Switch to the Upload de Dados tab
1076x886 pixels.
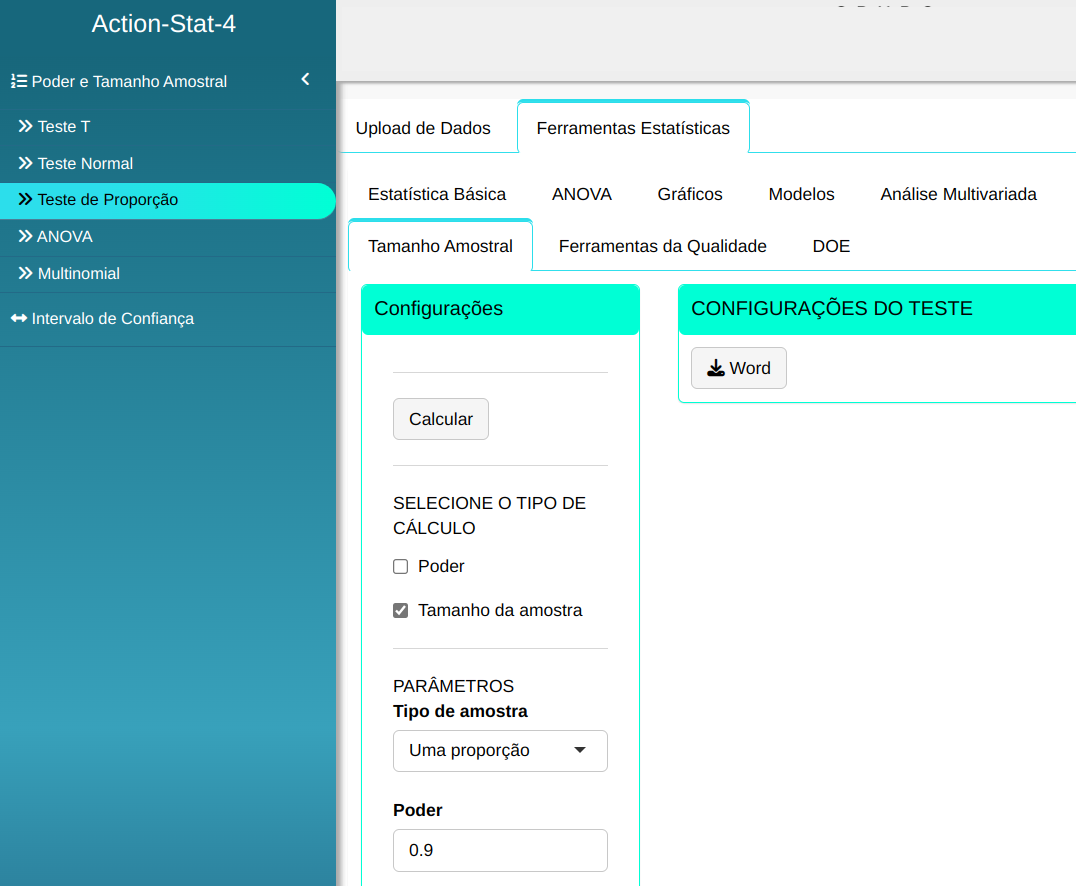click(x=423, y=128)
